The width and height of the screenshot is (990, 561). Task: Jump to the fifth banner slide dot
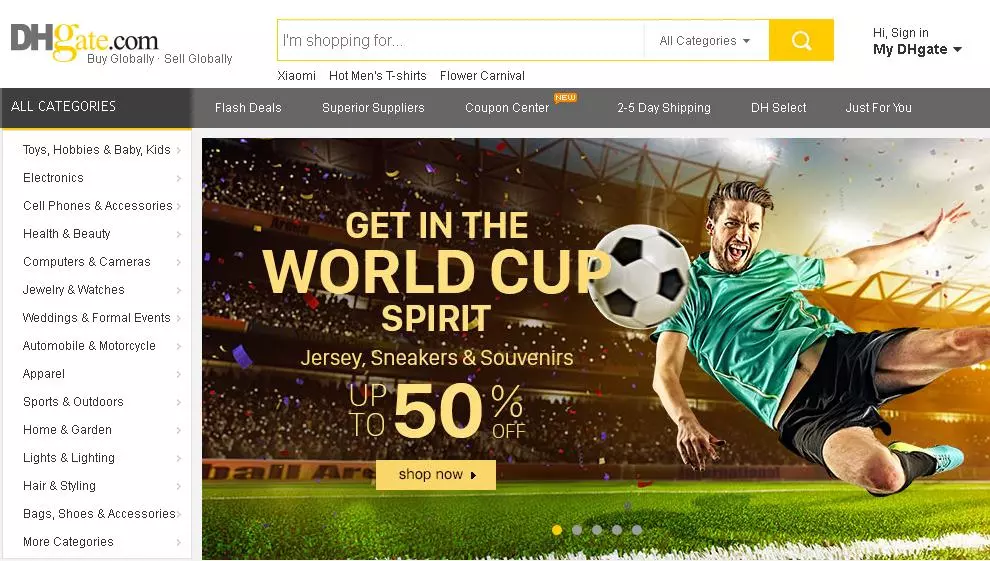(637, 530)
